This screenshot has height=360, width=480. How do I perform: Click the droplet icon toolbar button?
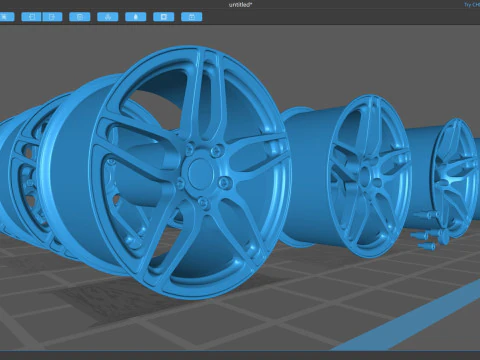pos(136,17)
